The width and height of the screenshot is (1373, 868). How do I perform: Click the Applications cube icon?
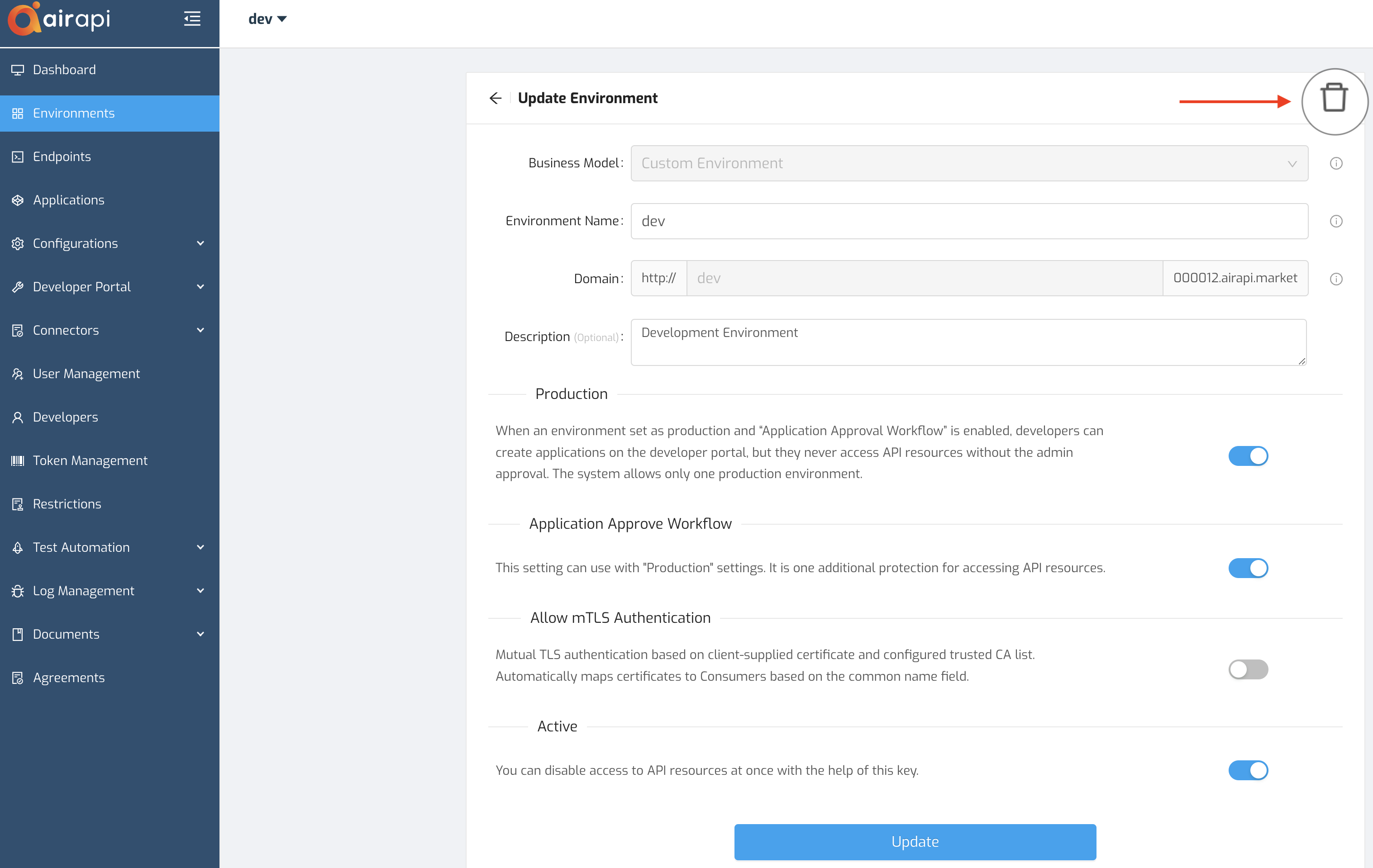click(x=18, y=200)
